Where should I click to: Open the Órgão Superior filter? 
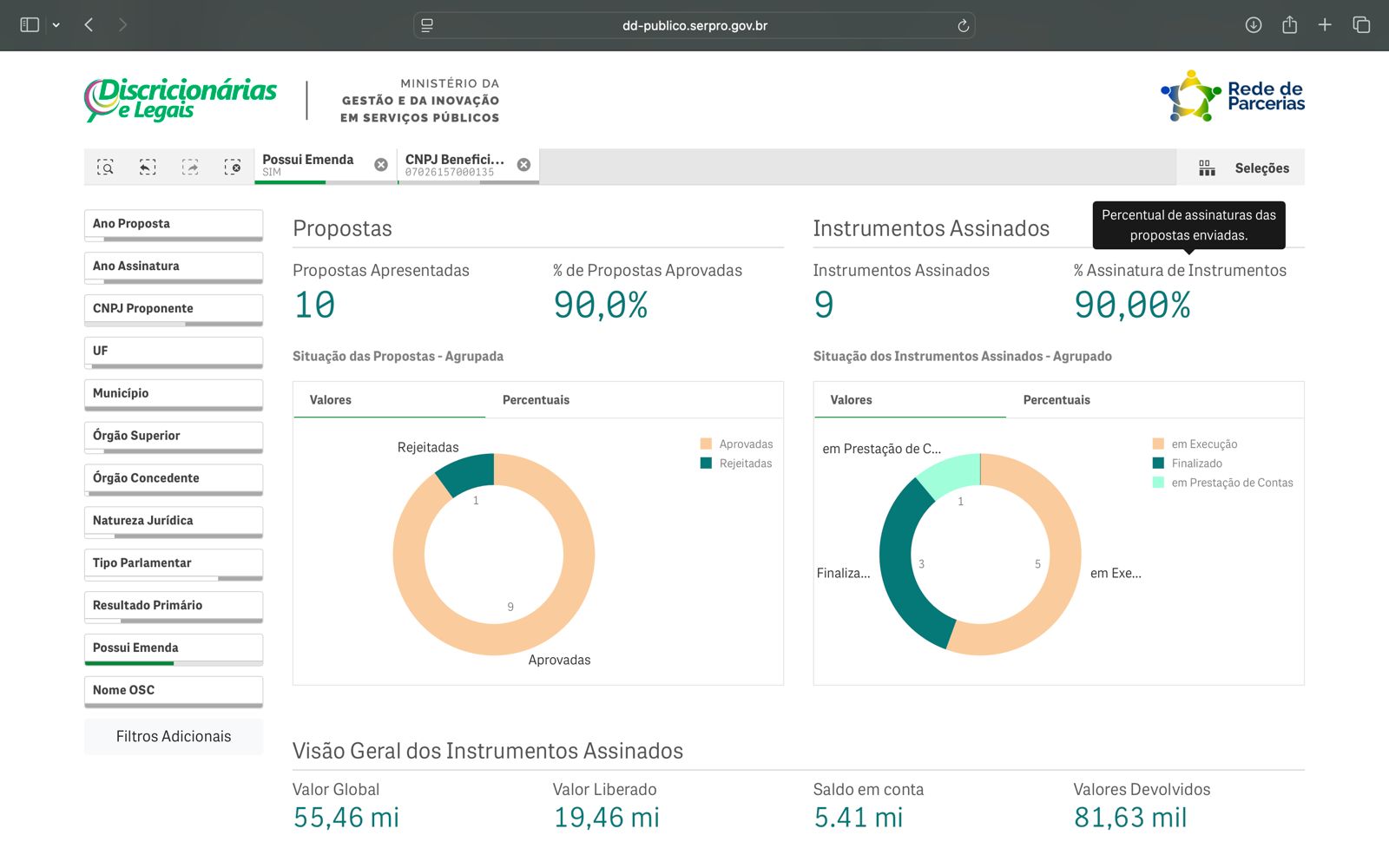click(174, 436)
